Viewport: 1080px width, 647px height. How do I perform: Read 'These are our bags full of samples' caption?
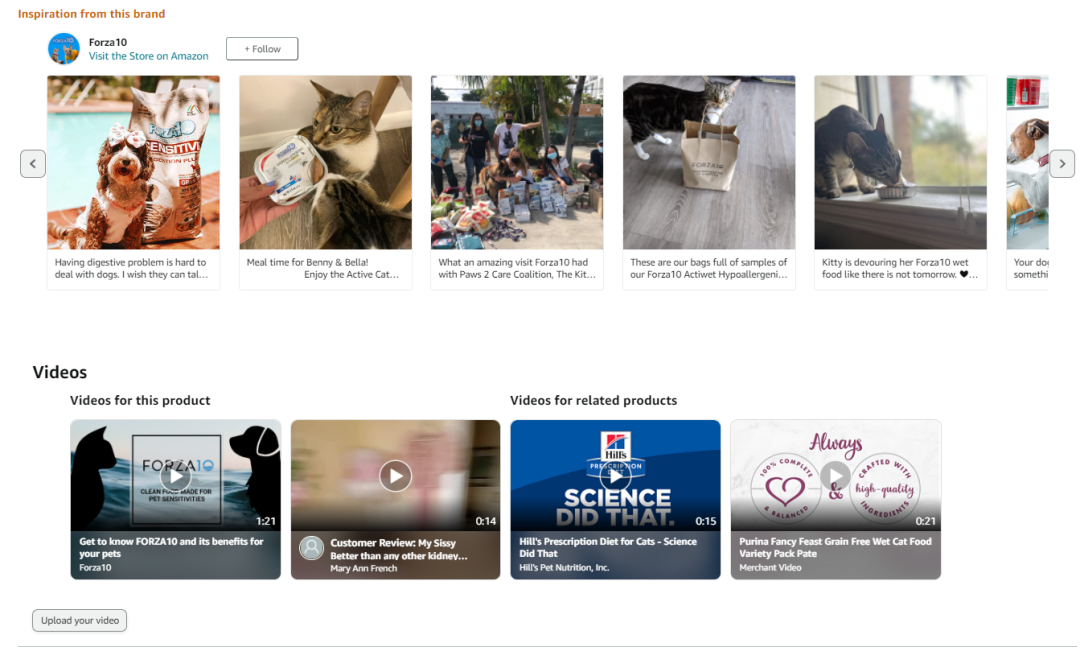(709, 268)
